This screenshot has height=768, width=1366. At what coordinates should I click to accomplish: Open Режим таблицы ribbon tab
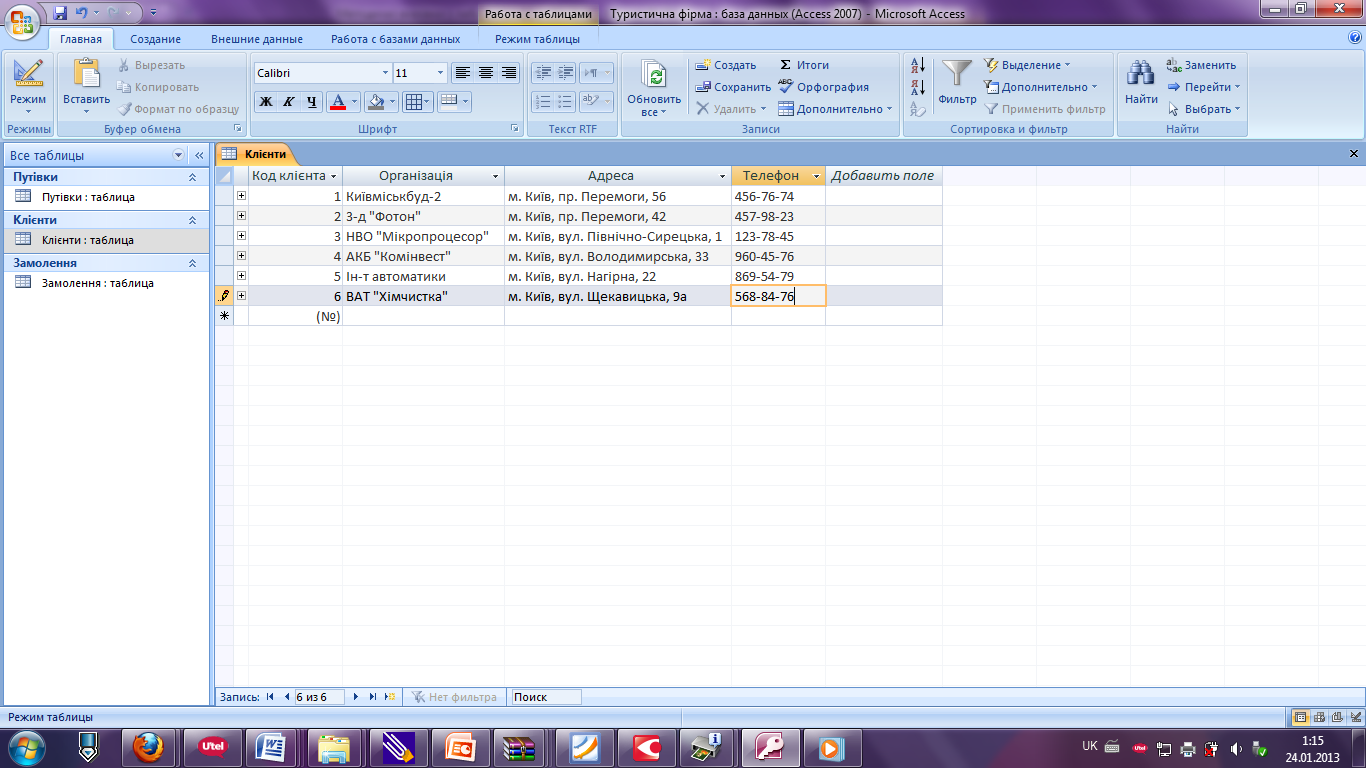pyautogui.click(x=537, y=39)
